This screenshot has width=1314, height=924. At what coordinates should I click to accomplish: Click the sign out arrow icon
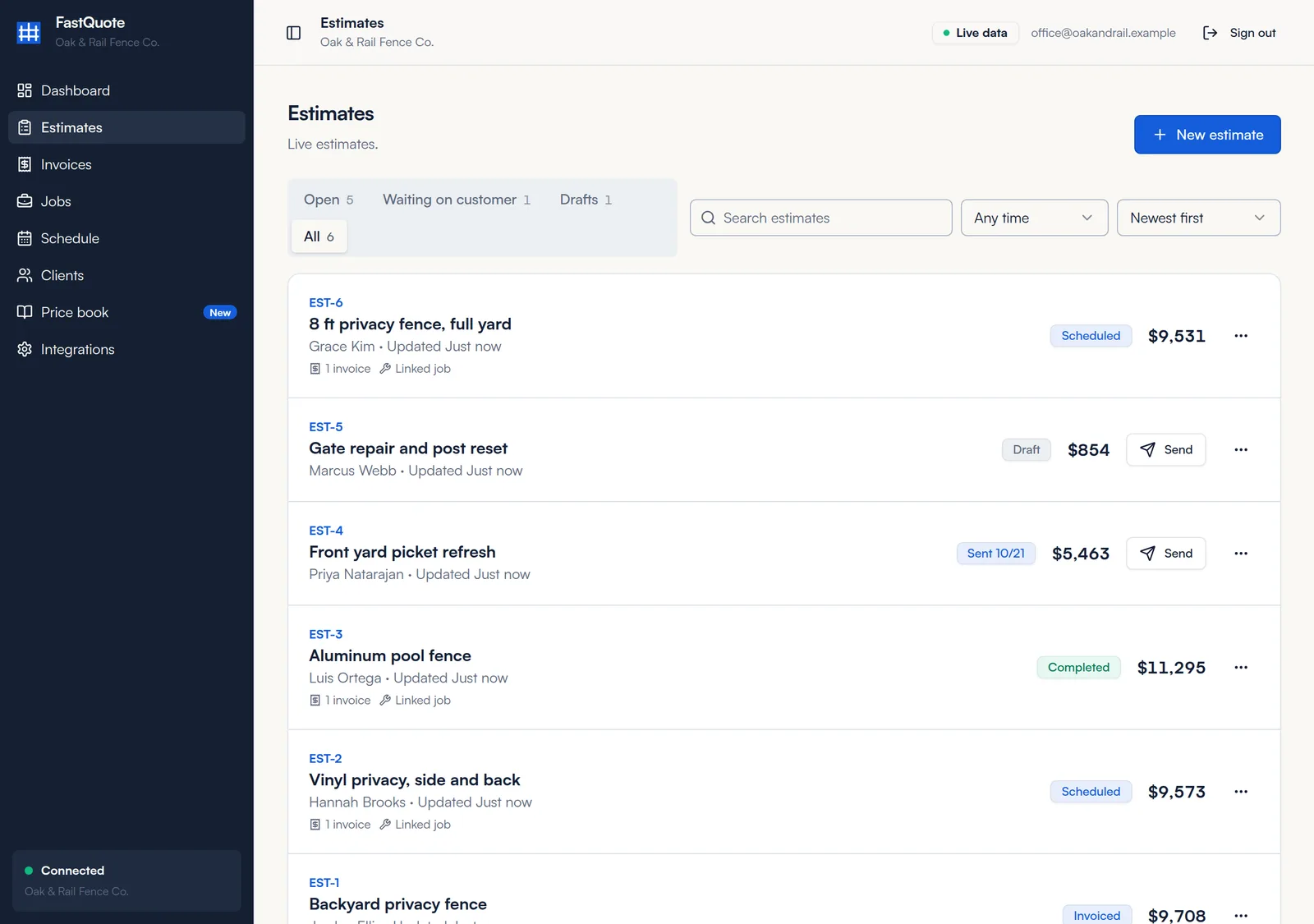1210,33
